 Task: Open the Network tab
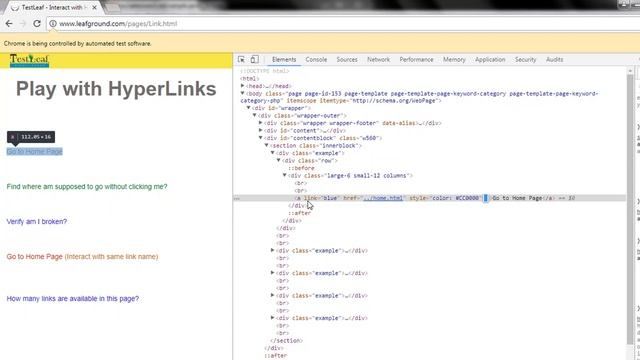coord(378,60)
